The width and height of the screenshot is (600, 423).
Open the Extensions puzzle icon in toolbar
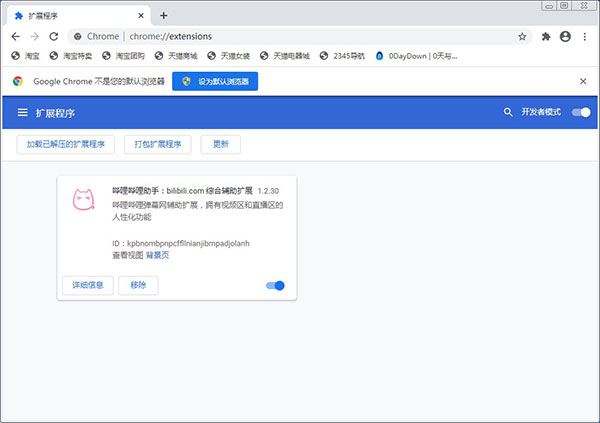[x=546, y=36]
